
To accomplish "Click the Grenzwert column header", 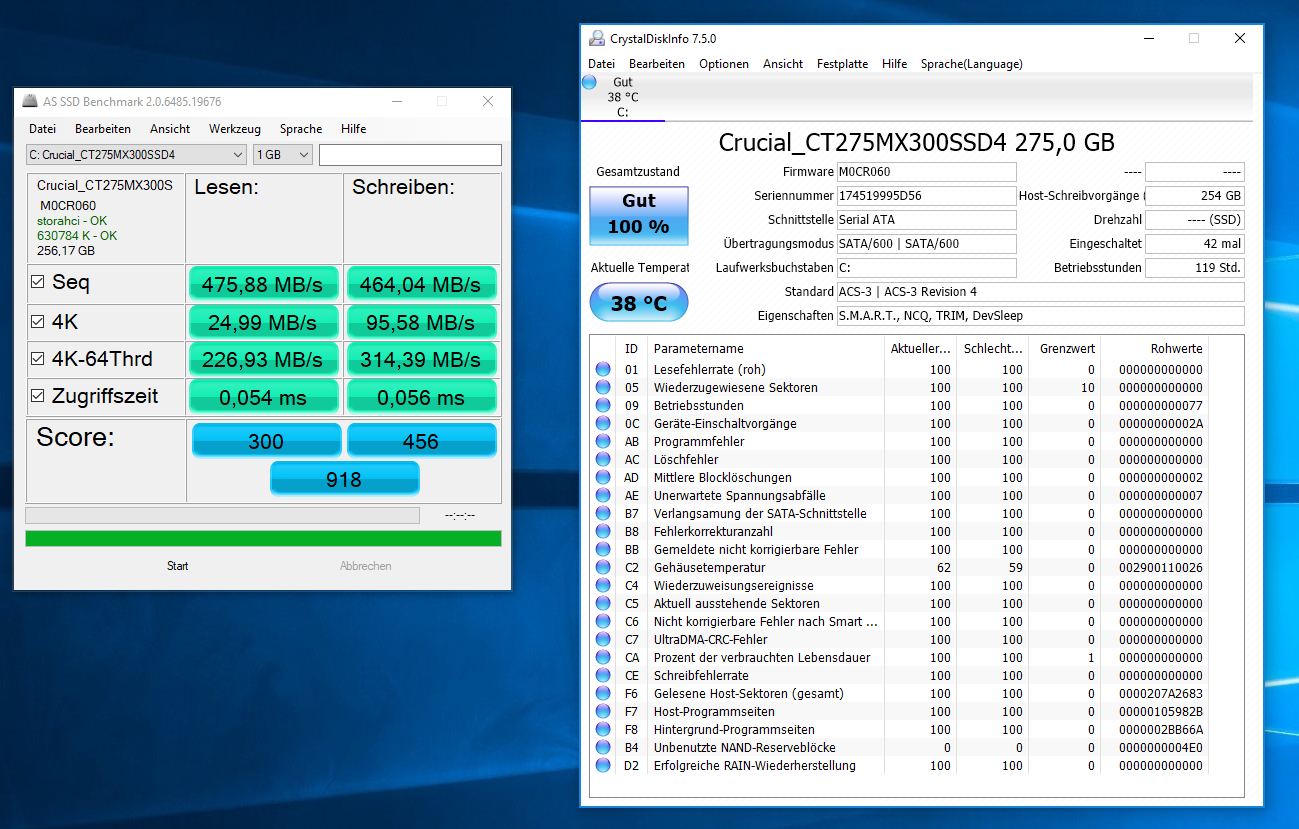I will click(1064, 349).
